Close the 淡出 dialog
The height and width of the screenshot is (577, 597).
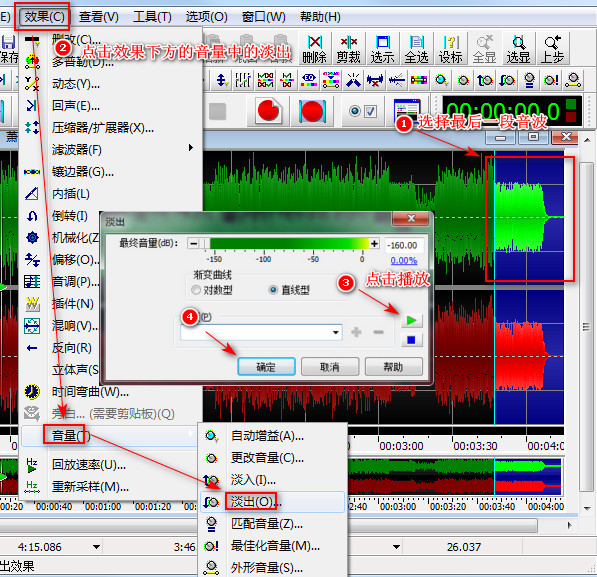coord(411,219)
